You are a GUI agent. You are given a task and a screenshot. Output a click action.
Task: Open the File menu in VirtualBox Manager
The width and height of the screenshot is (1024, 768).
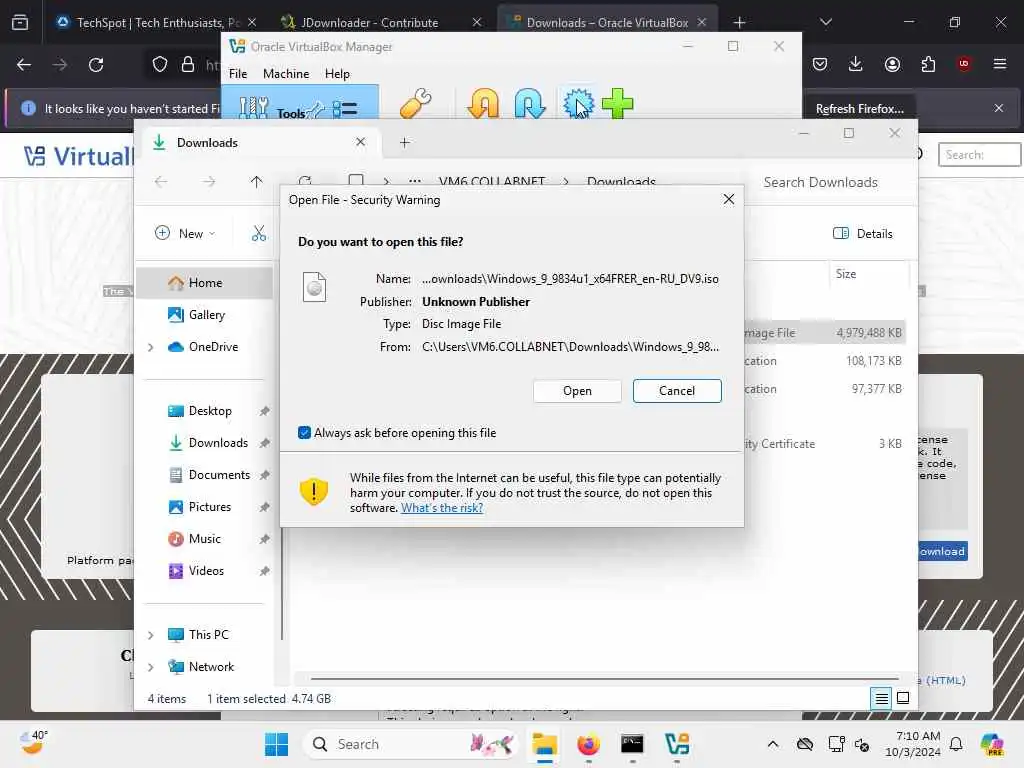tap(238, 74)
